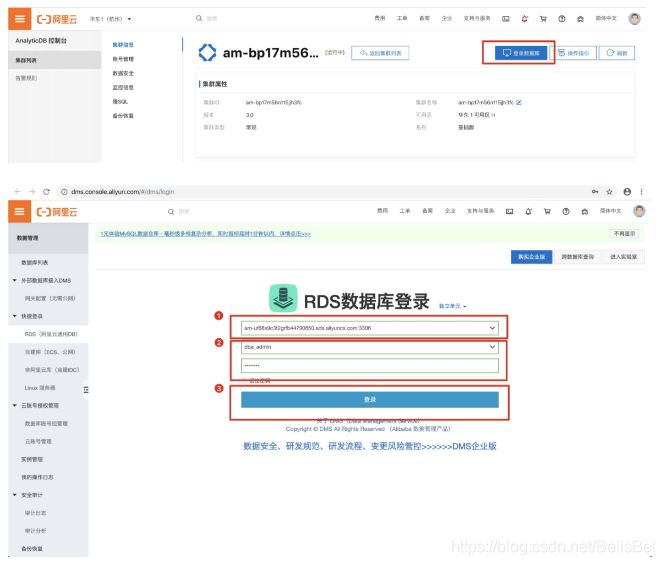Click 跨数据库查询 button in DMS

(578, 257)
